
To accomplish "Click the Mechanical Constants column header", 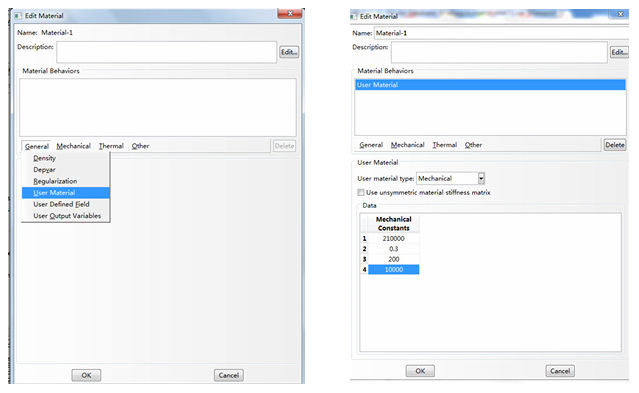I will [394, 223].
